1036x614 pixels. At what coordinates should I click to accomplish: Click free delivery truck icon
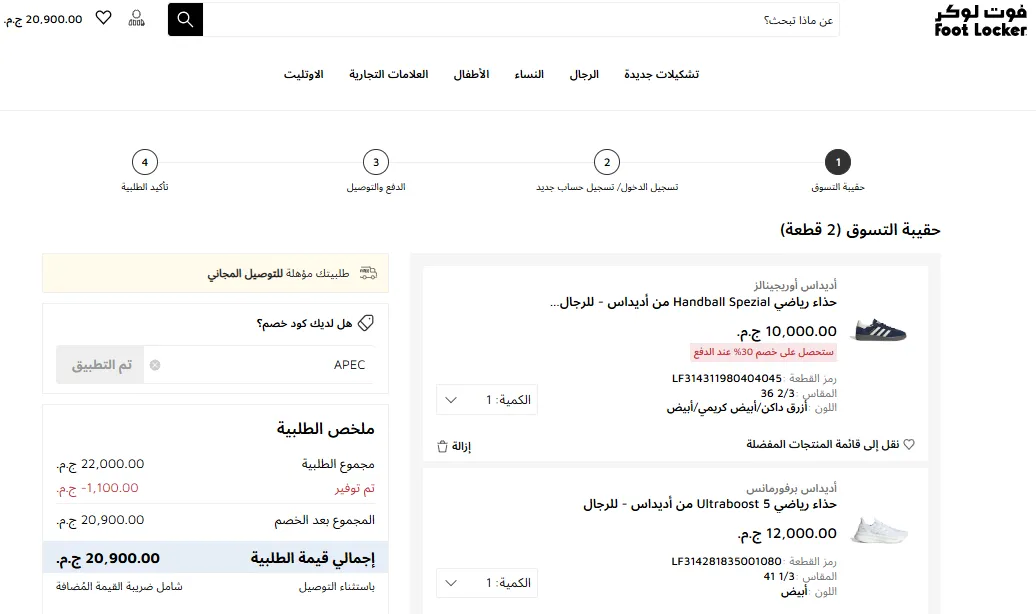368,273
